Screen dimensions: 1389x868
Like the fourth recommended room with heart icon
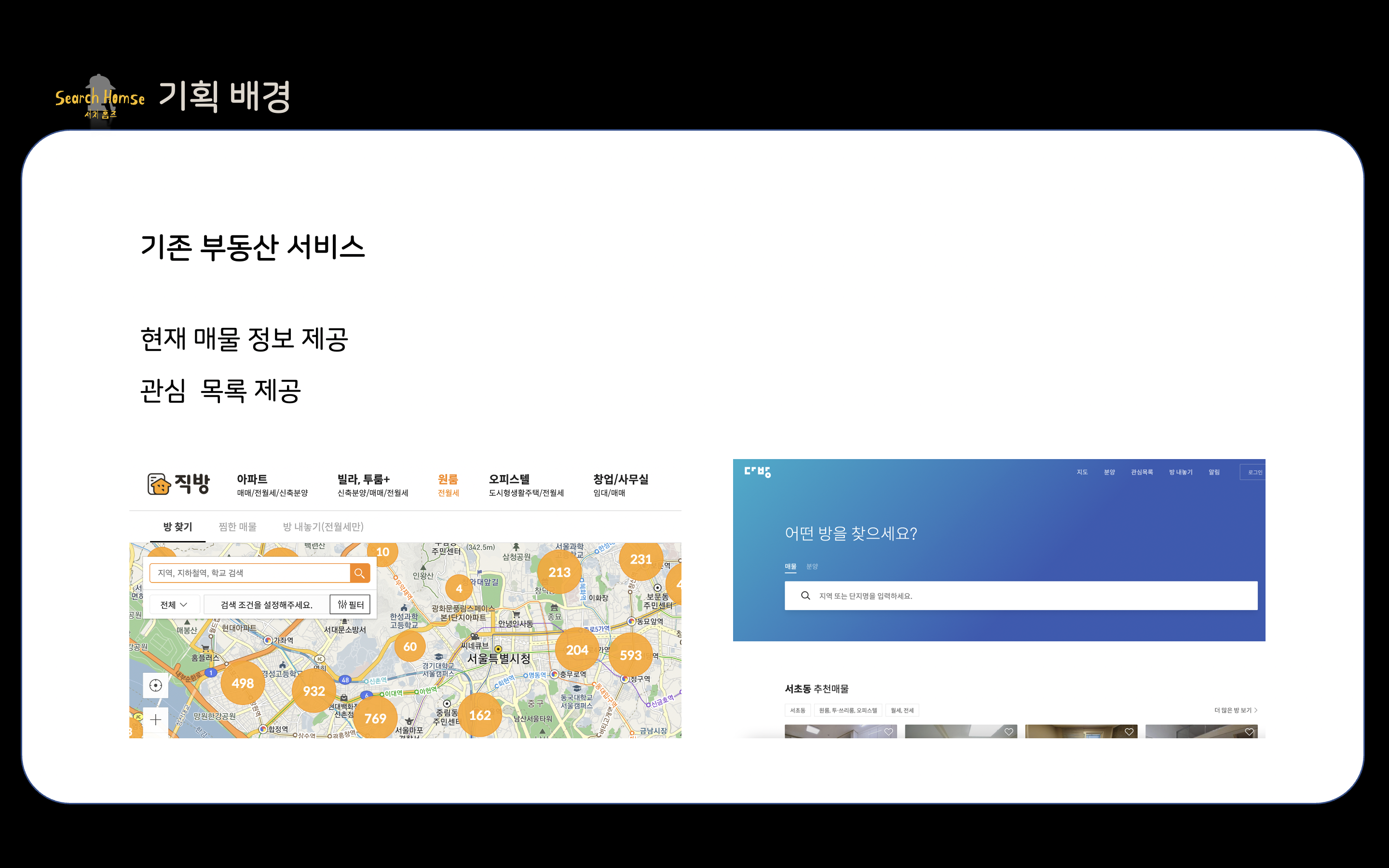[1249, 732]
